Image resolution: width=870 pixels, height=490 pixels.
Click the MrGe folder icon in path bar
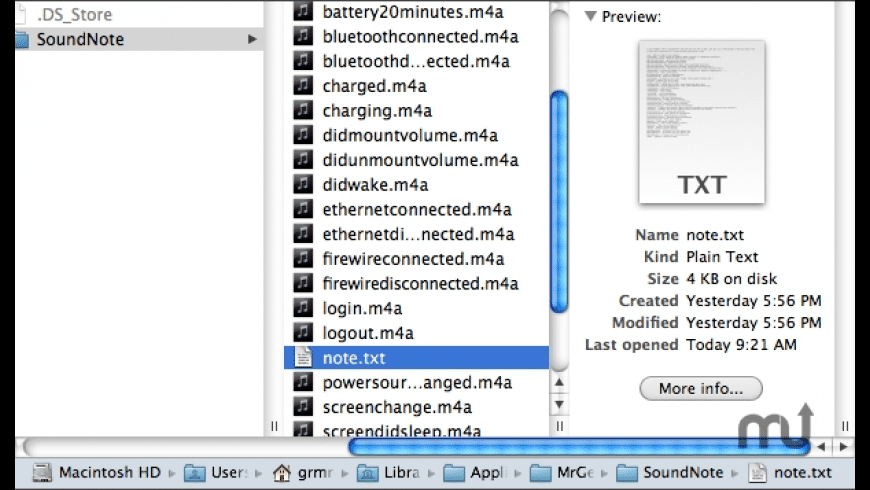540,473
